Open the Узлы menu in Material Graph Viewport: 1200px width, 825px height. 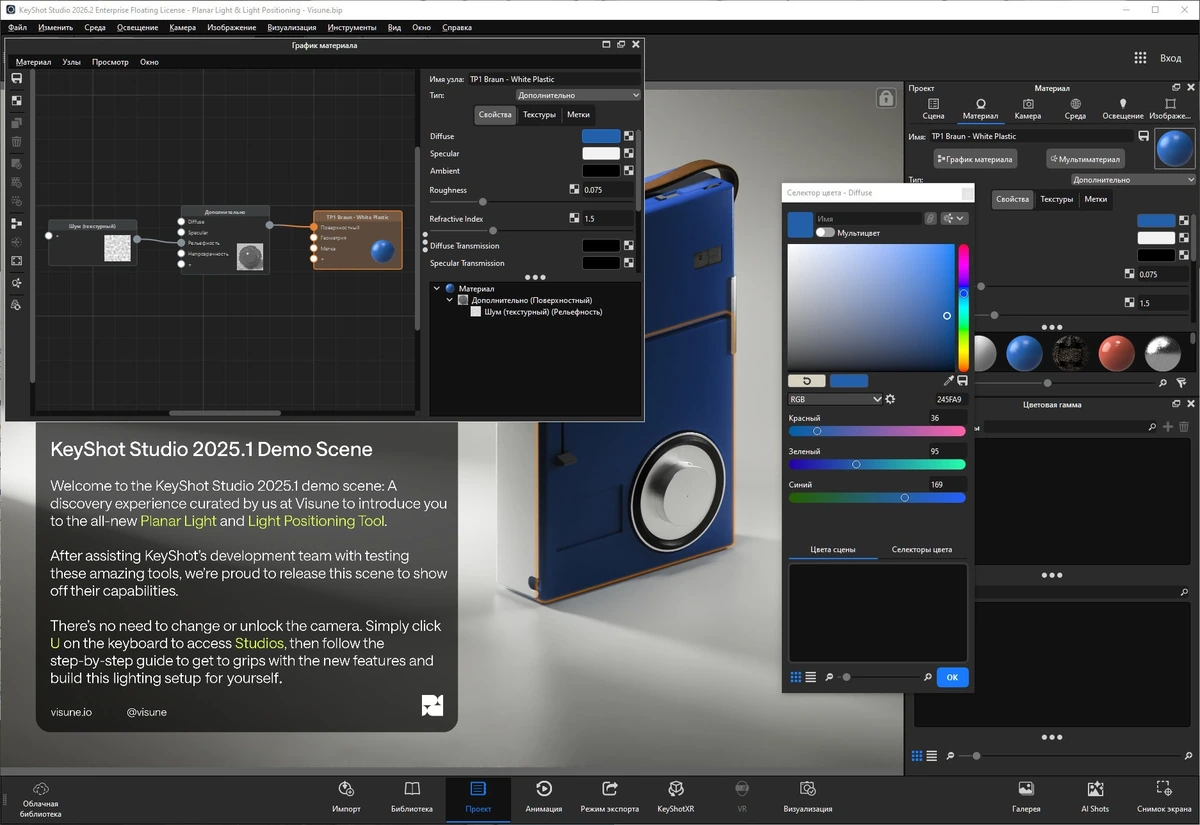tap(71, 62)
